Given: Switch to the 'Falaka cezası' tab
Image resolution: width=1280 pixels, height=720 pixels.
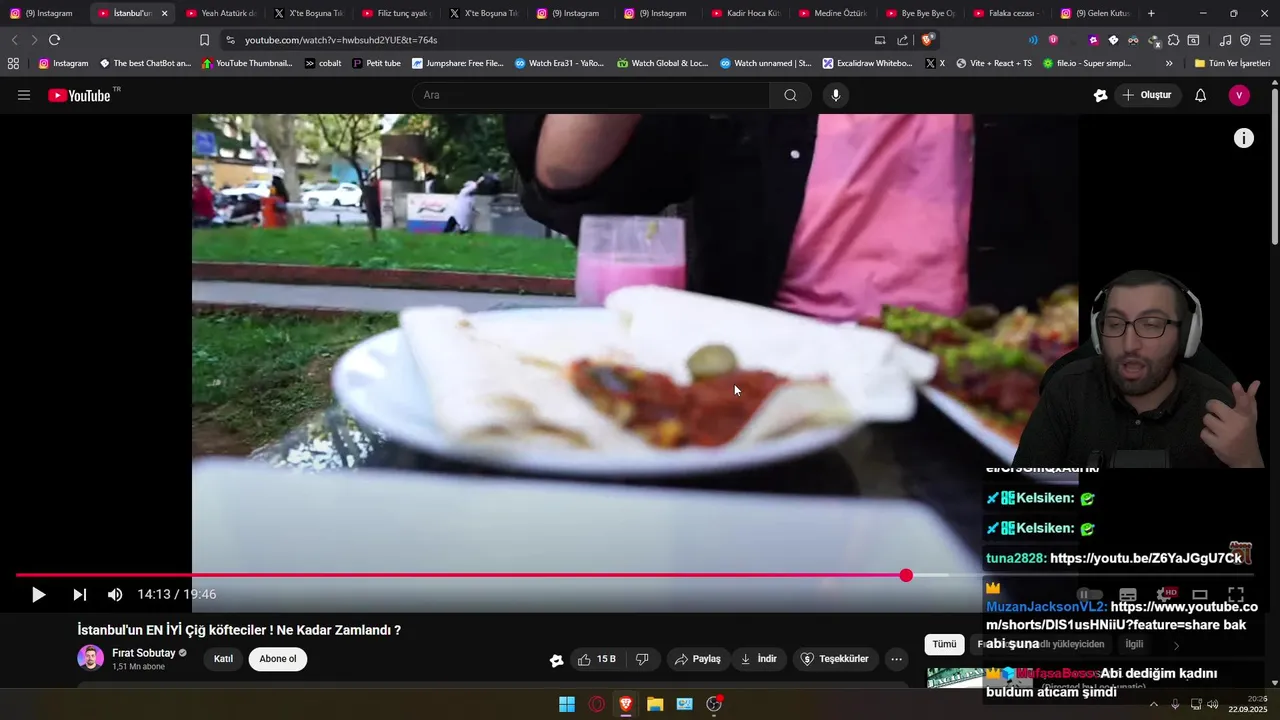Looking at the screenshot, I should pyautogui.click(x=1007, y=13).
